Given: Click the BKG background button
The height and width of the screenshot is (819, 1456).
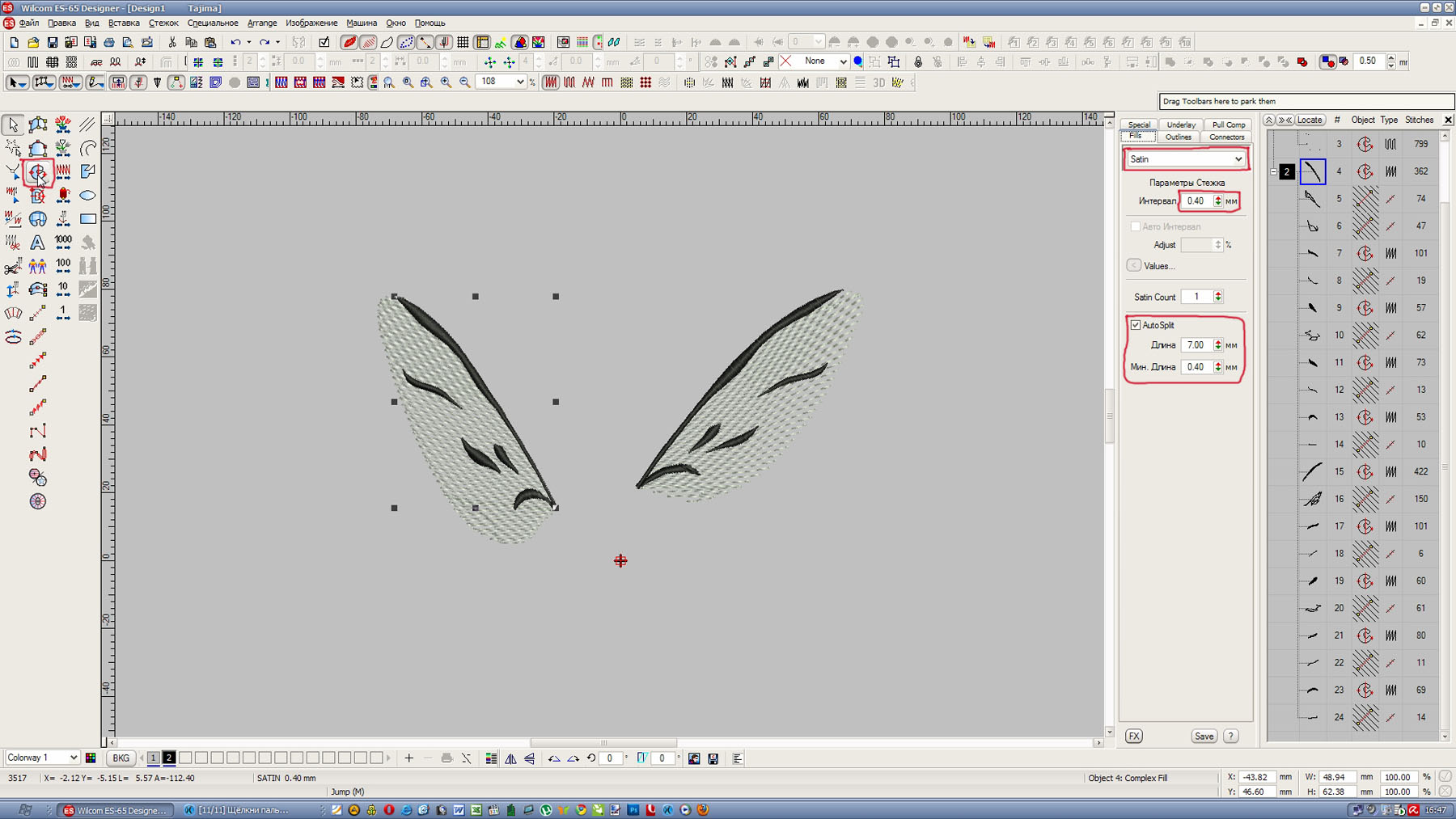Looking at the screenshot, I should point(121,758).
